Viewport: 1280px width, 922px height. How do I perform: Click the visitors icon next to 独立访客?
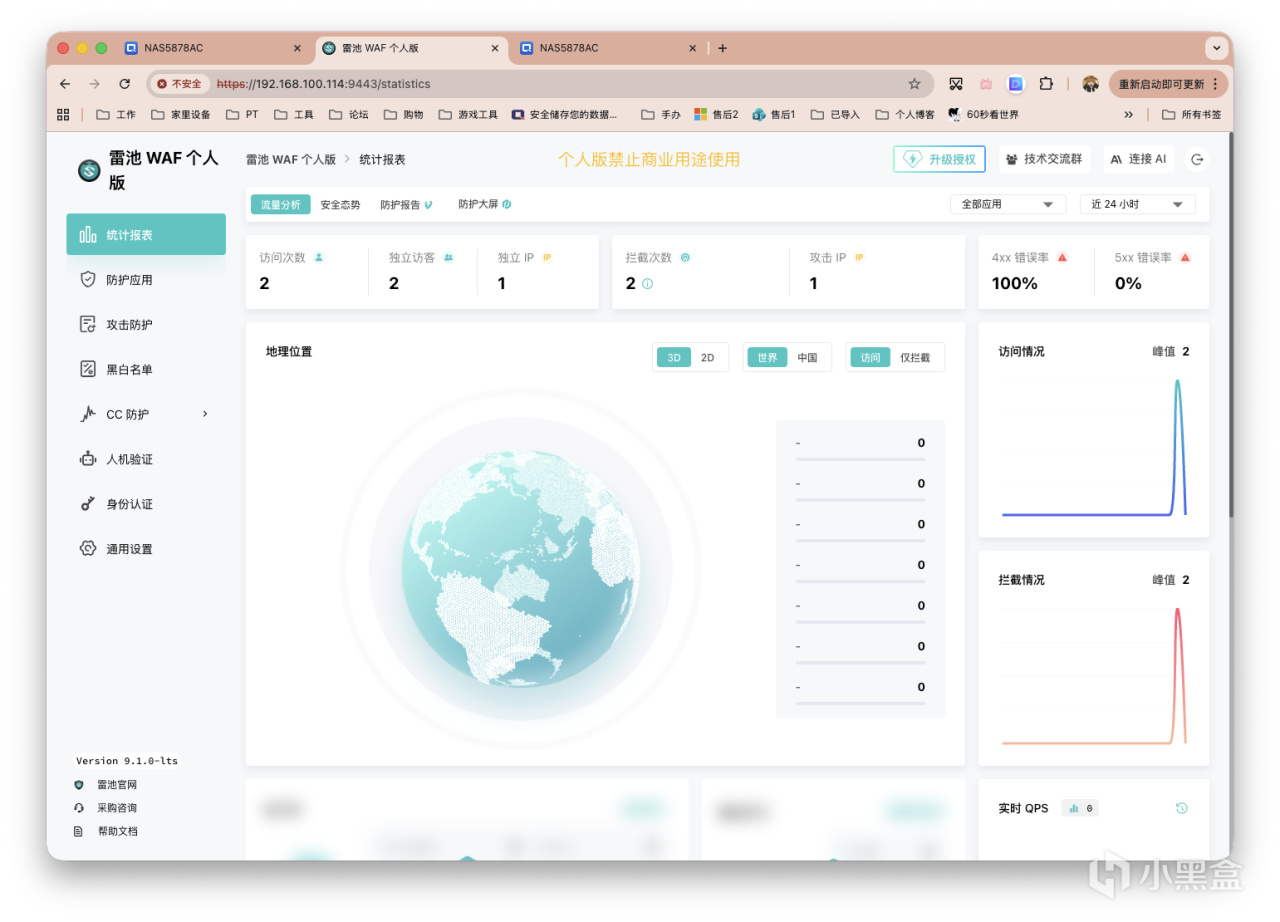448,257
